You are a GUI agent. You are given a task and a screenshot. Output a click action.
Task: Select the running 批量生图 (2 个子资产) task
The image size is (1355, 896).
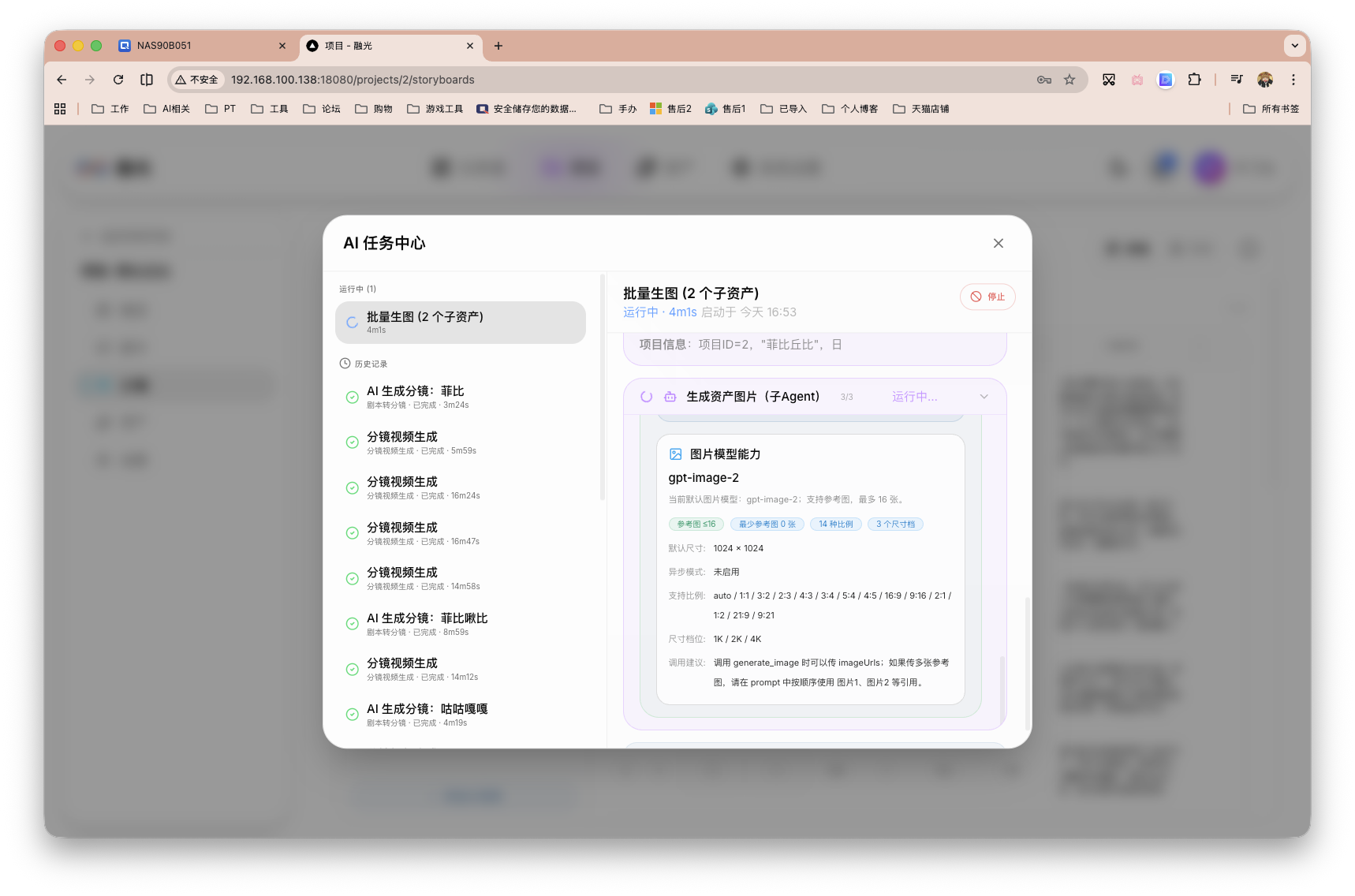click(x=461, y=322)
